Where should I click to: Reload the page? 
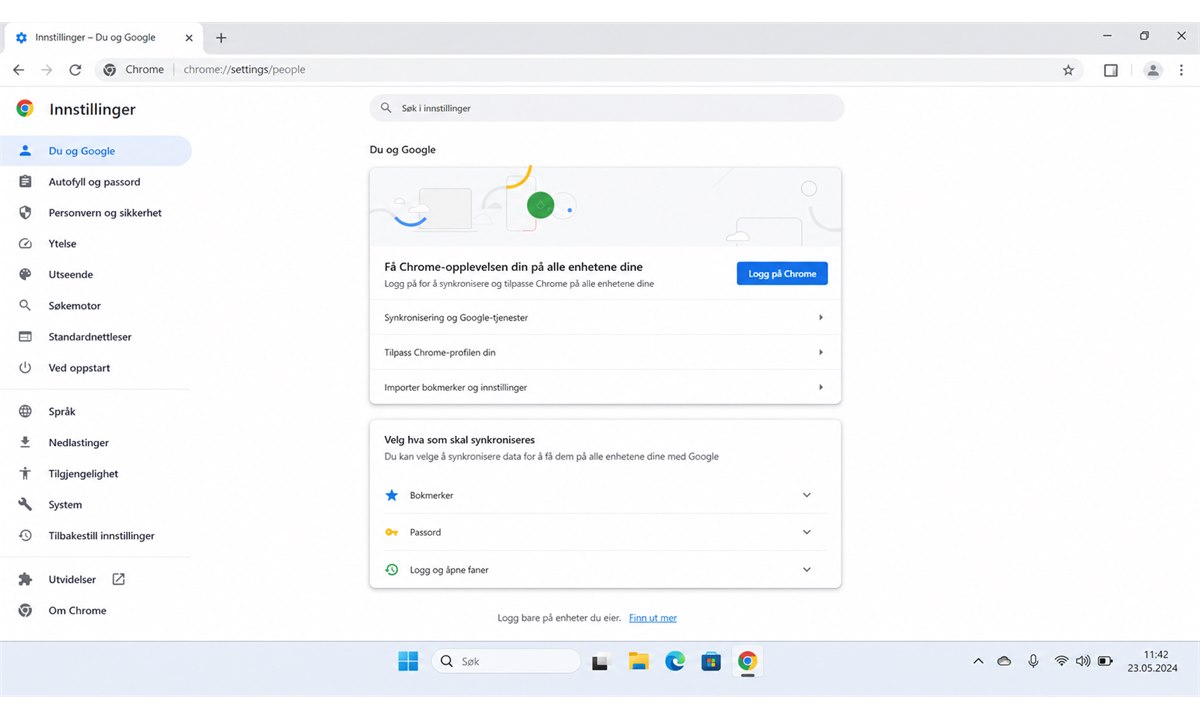click(x=75, y=70)
